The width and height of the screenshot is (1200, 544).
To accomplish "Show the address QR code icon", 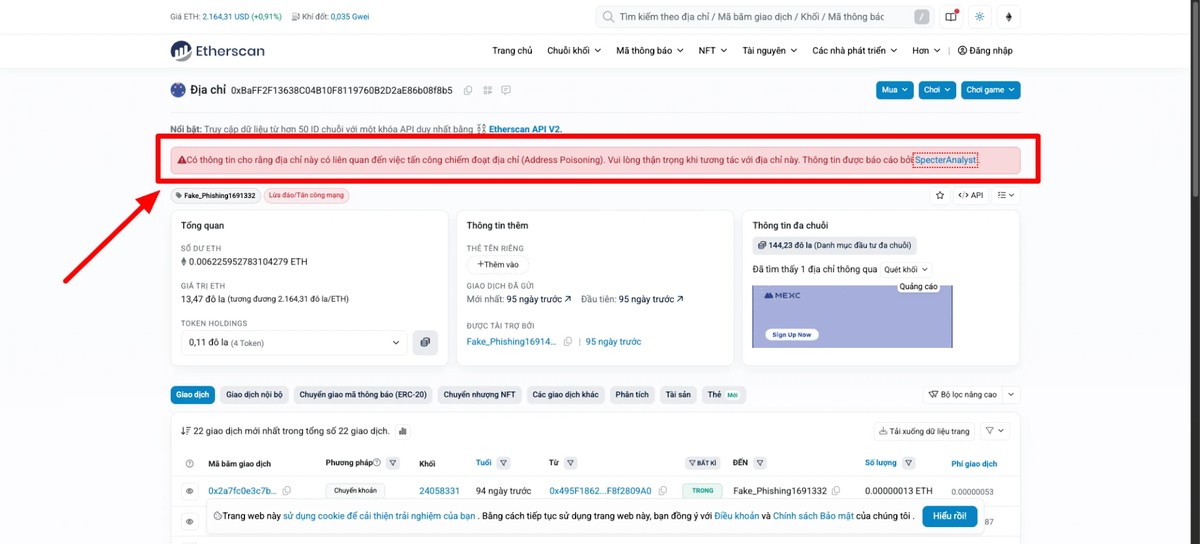I will (x=487, y=90).
